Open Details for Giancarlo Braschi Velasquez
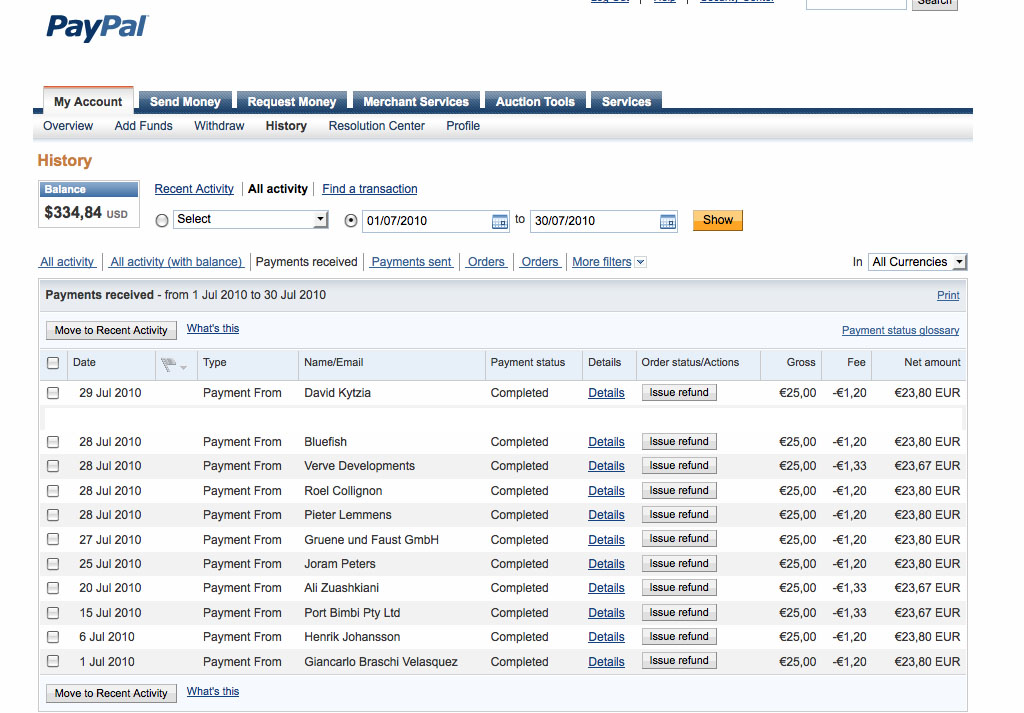 click(x=606, y=662)
